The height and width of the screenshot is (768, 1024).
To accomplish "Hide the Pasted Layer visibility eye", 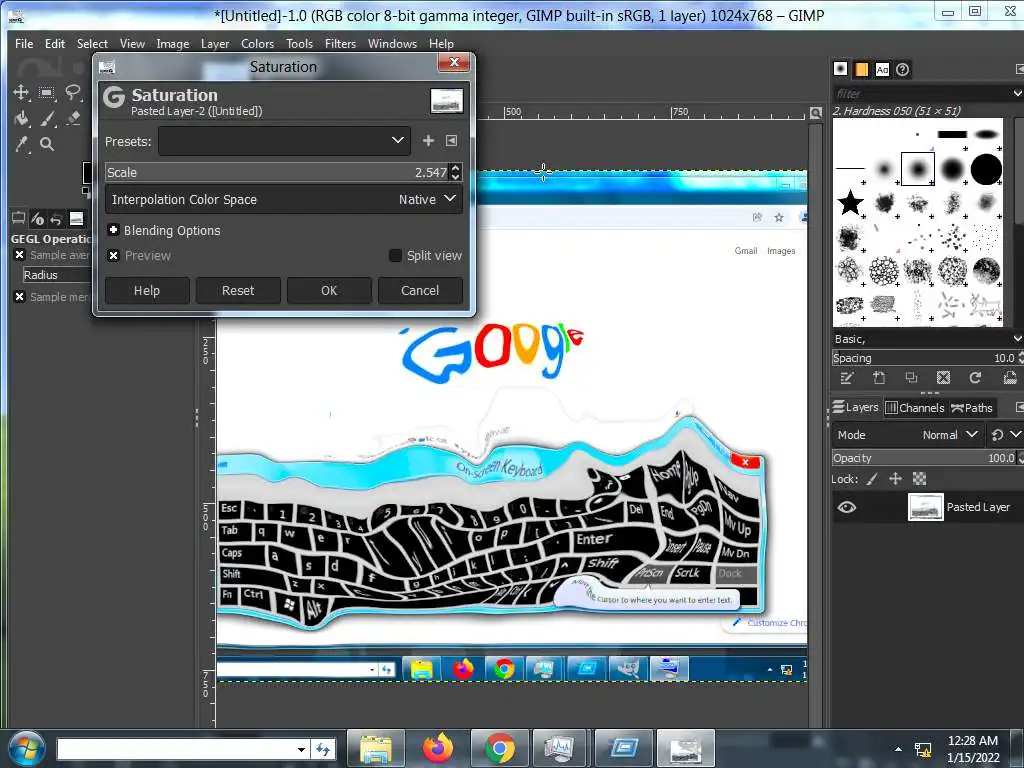I will pos(847,507).
